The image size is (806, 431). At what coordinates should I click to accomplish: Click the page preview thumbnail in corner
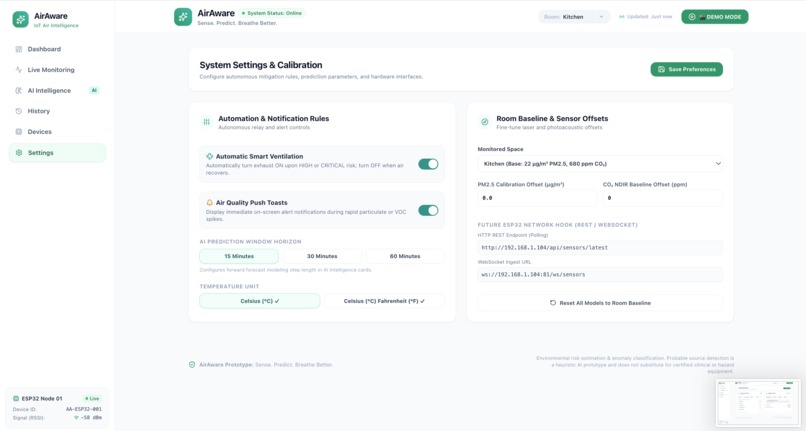[x=758, y=403]
